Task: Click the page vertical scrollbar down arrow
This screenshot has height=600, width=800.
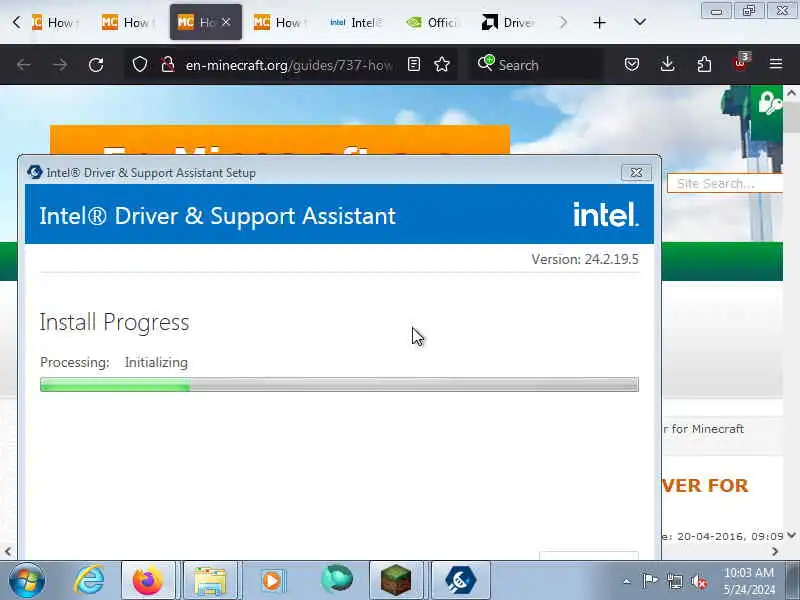Action: (x=791, y=535)
